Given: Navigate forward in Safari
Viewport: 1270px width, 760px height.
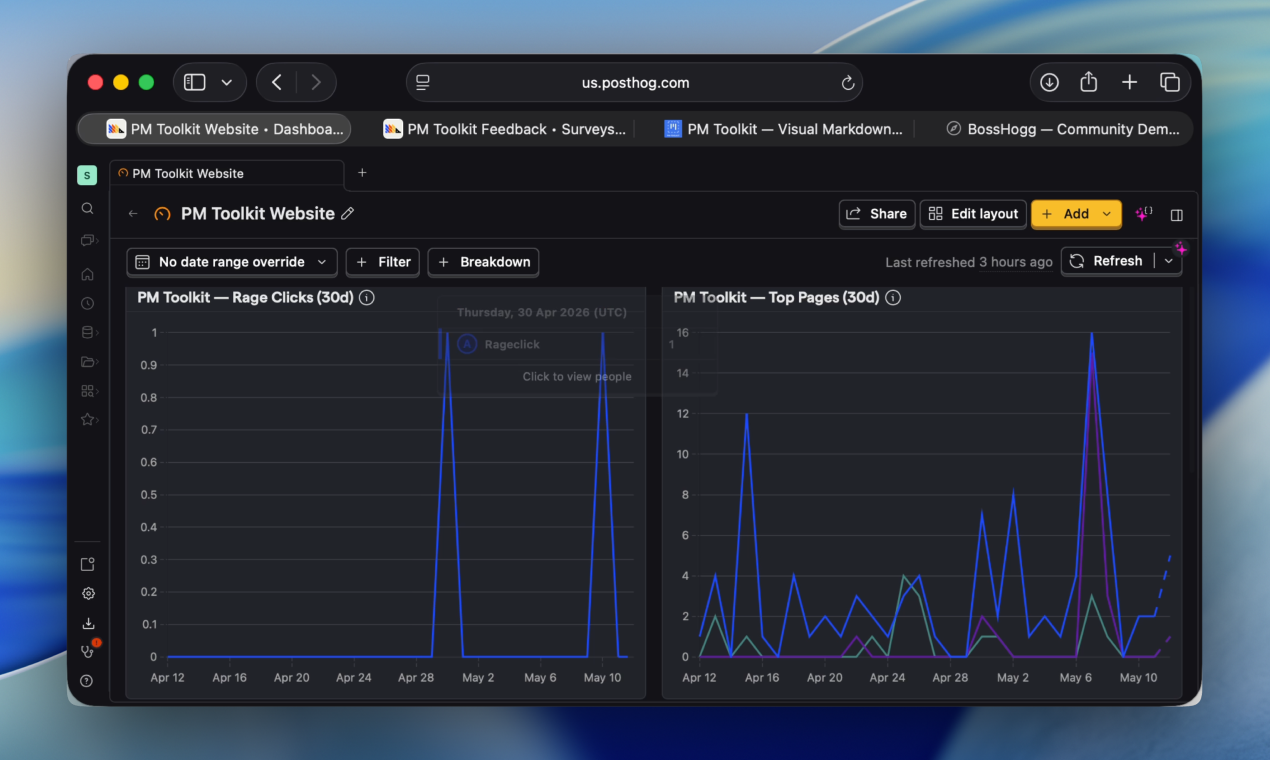Looking at the screenshot, I should point(316,83).
